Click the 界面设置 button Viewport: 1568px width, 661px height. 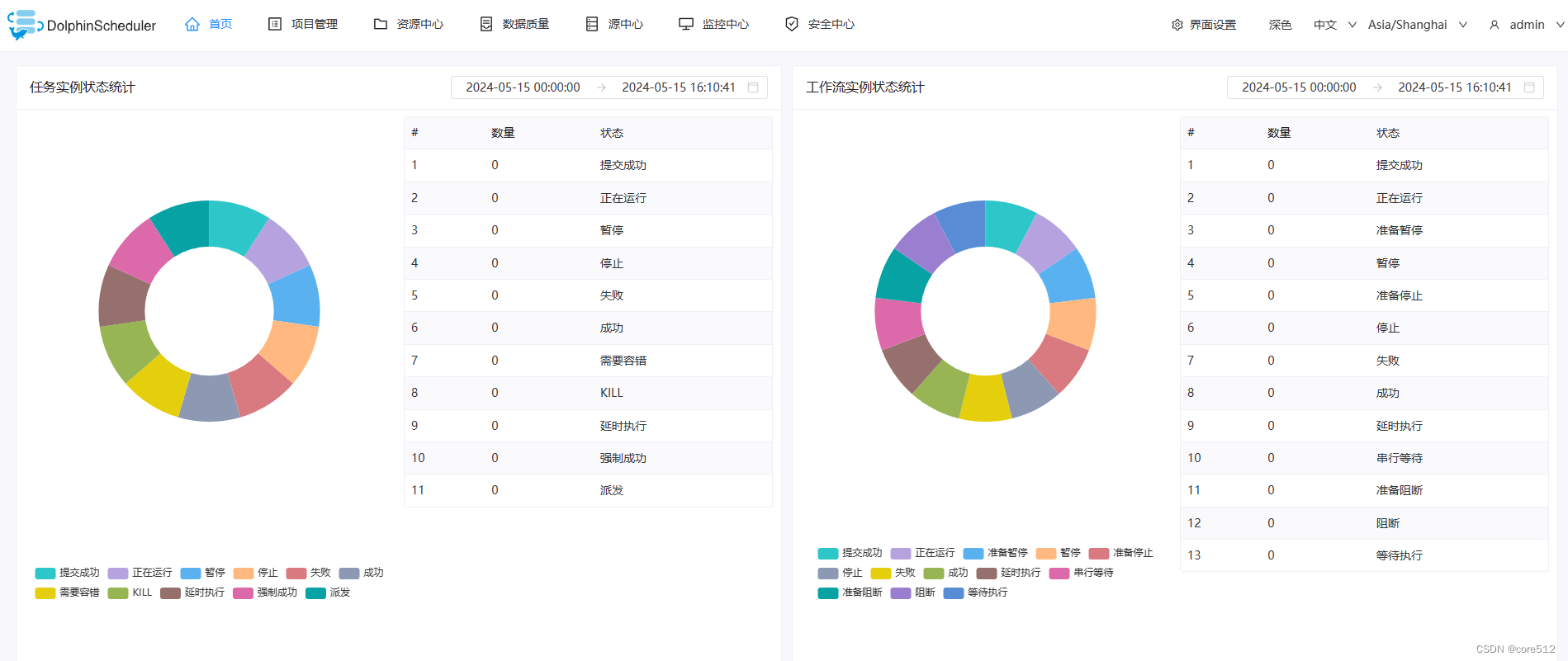[1204, 25]
